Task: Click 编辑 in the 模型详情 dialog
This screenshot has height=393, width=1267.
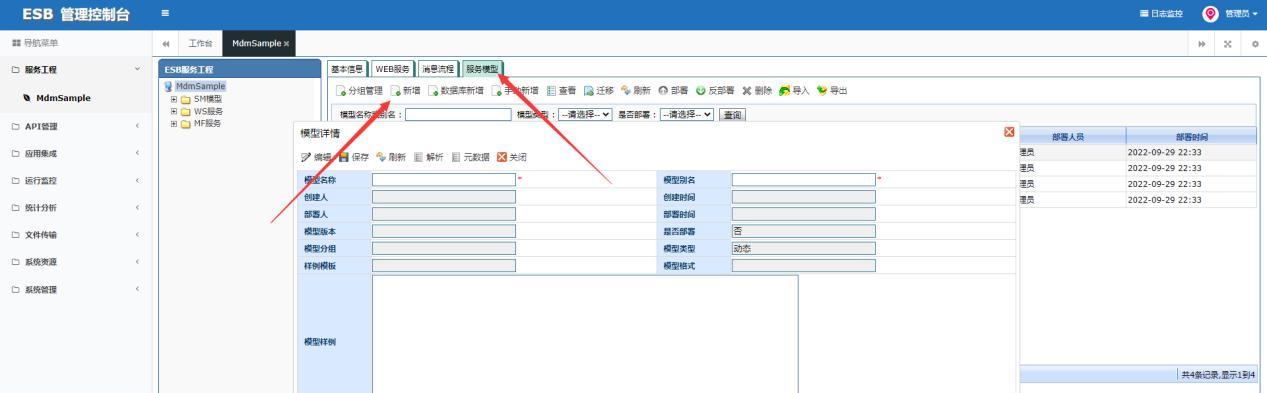Action: point(316,157)
